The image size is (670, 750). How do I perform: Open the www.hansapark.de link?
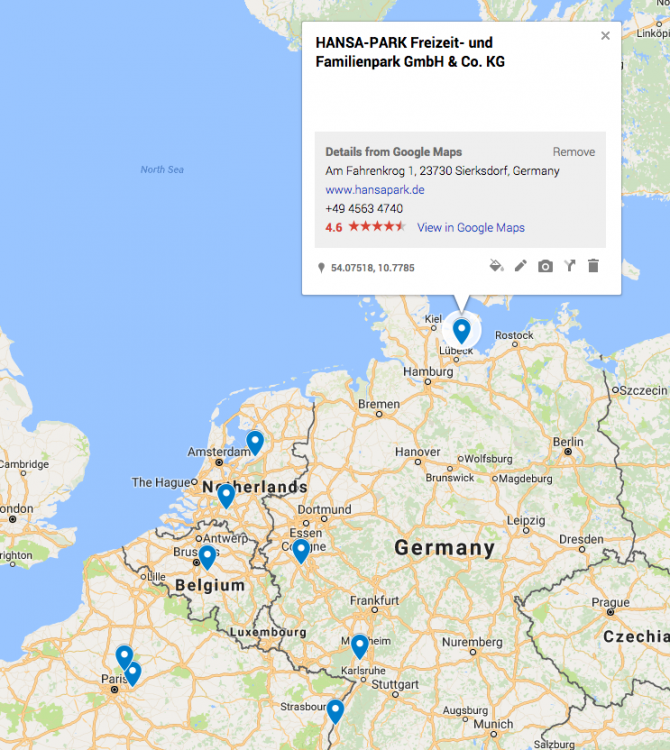(x=375, y=189)
